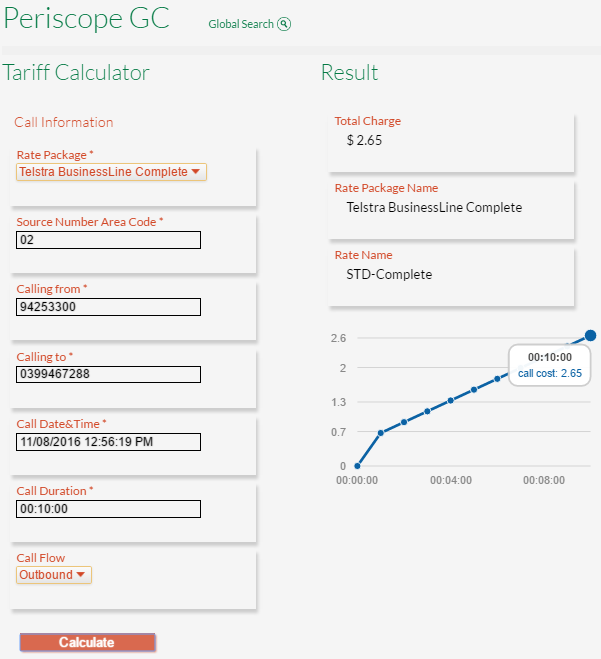Screen dimensions: 601x659
Task: Click the Call Information section label
Action: 64,122
